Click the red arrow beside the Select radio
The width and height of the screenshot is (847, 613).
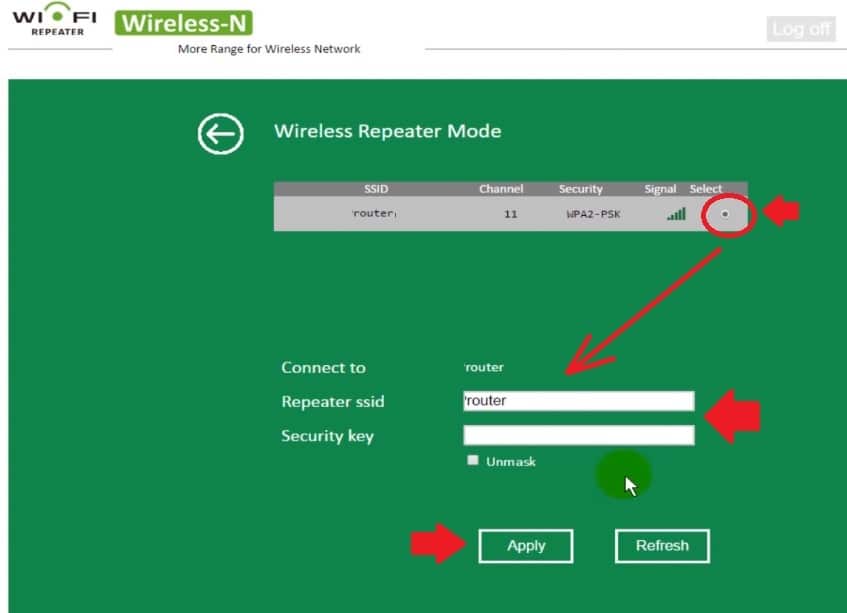pyautogui.click(x=782, y=211)
